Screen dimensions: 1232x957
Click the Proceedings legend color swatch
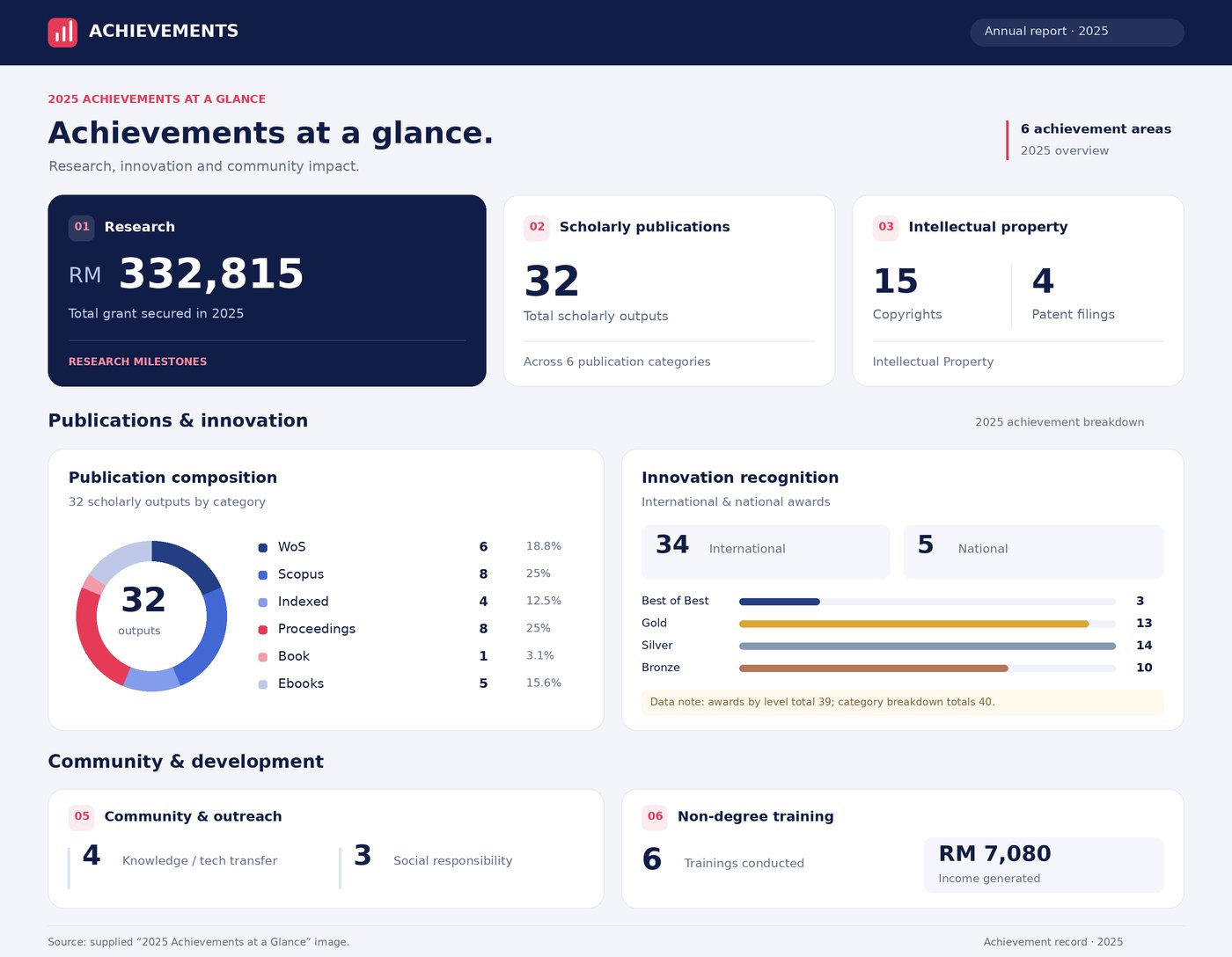262,629
